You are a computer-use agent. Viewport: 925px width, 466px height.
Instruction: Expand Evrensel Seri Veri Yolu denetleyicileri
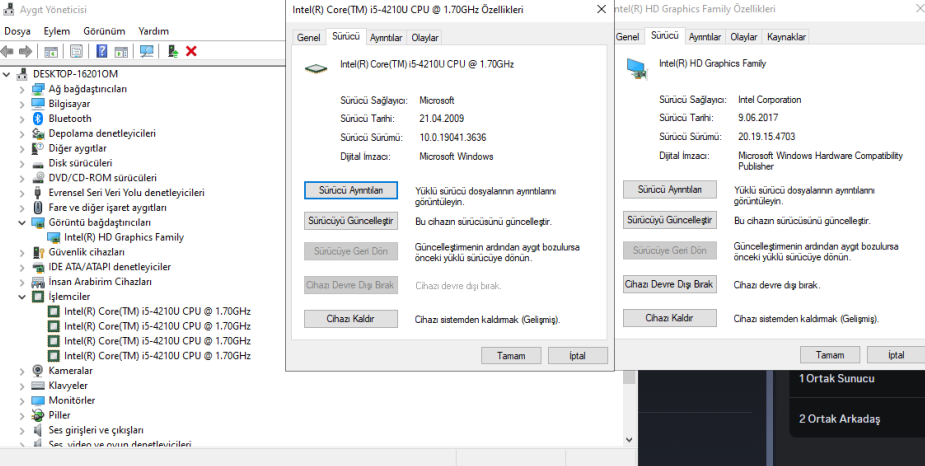point(22,193)
